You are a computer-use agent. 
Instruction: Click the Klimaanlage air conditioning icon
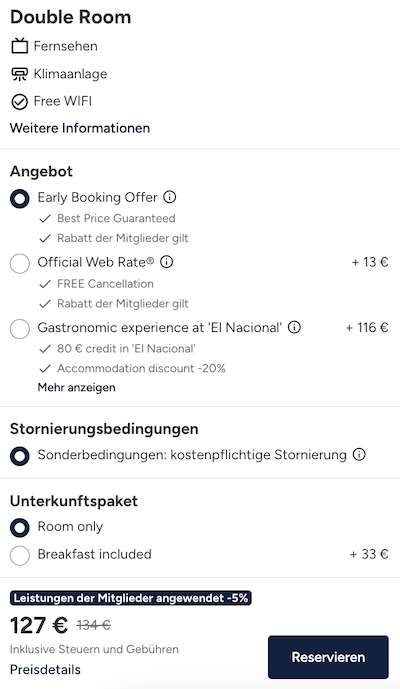(19, 74)
